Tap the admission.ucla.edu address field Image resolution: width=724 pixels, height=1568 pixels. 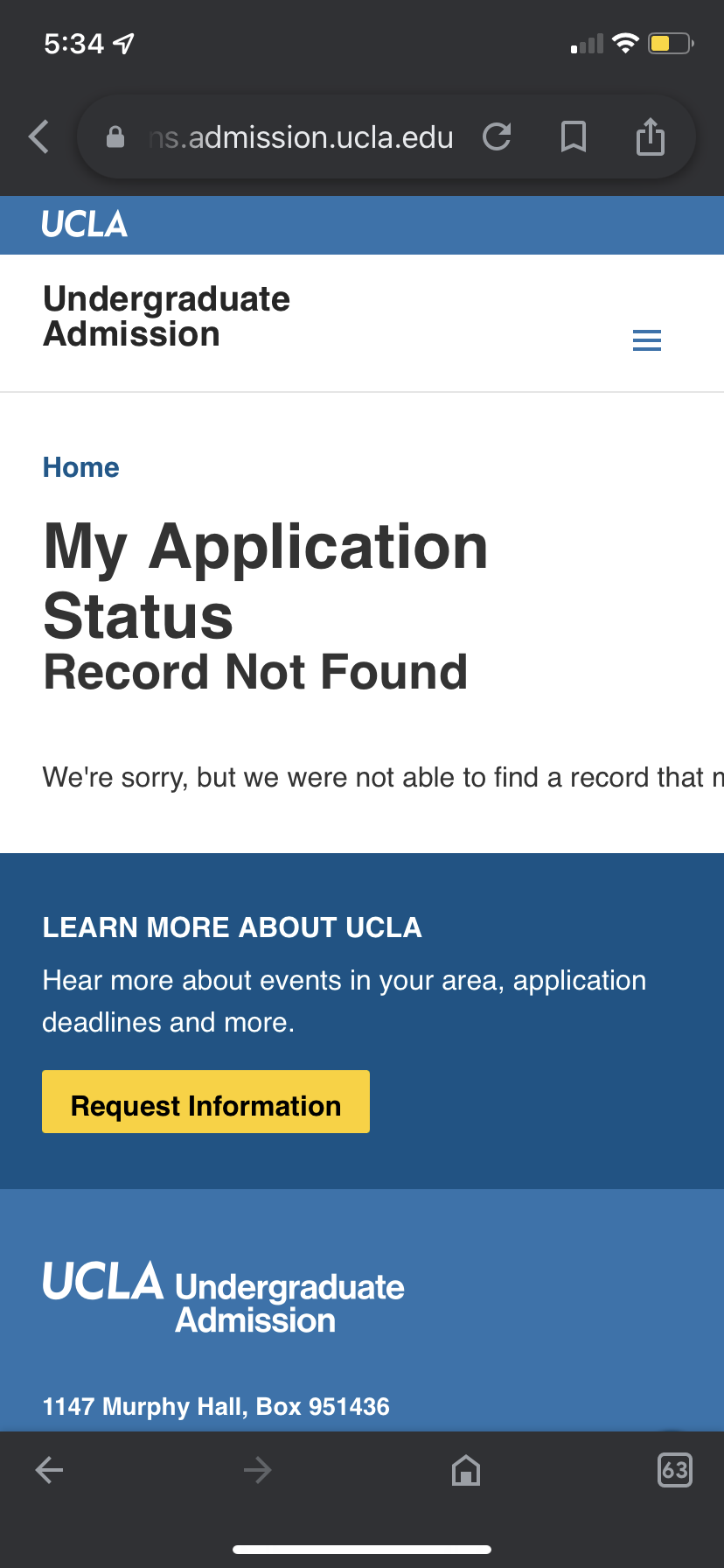click(x=301, y=137)
